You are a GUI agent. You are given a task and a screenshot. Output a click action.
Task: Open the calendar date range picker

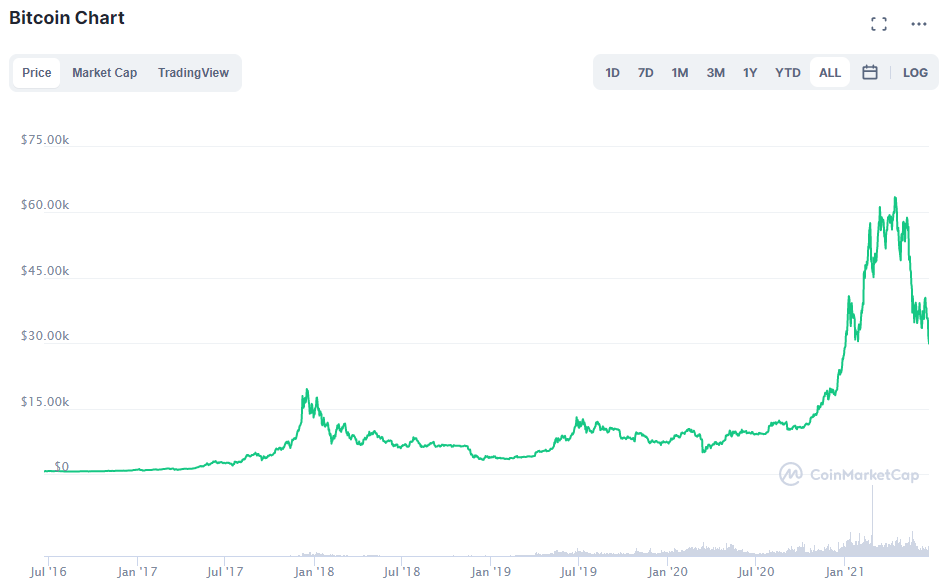pos(869,72)
